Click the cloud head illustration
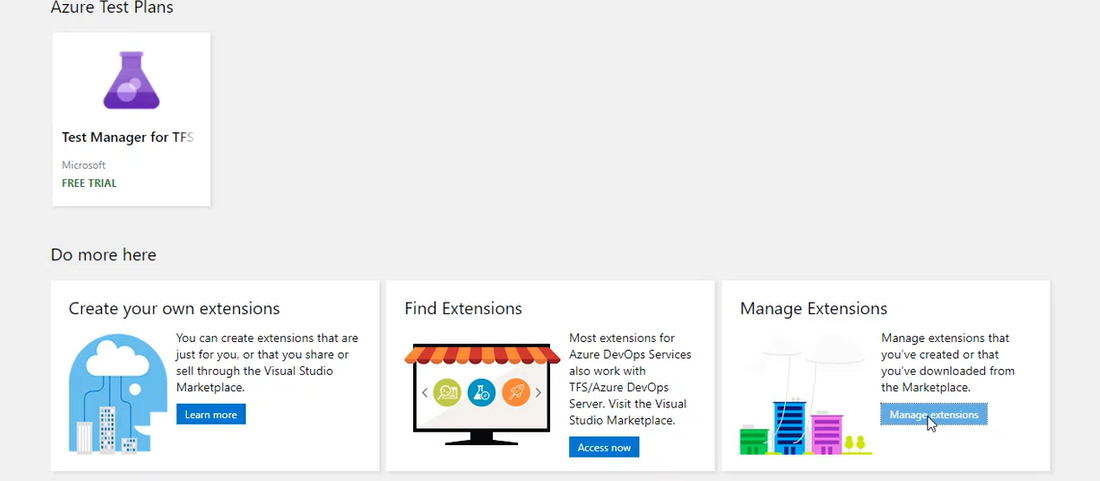 click(x=118, y=393)
